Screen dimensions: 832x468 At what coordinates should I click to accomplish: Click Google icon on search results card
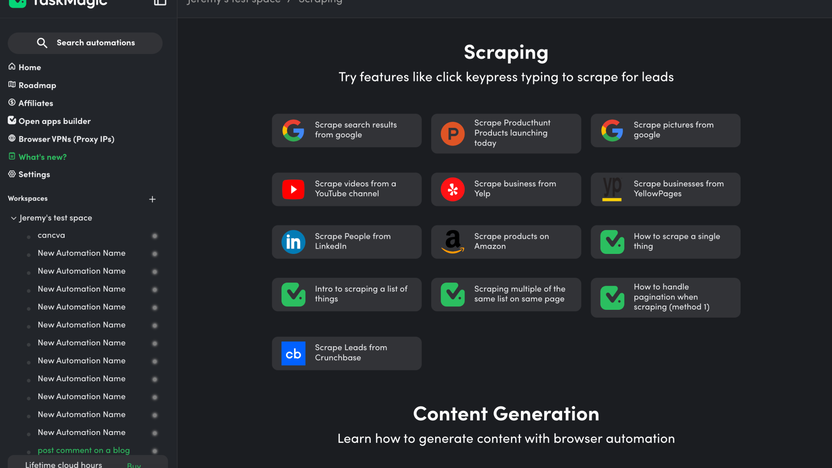coord(293,131)
